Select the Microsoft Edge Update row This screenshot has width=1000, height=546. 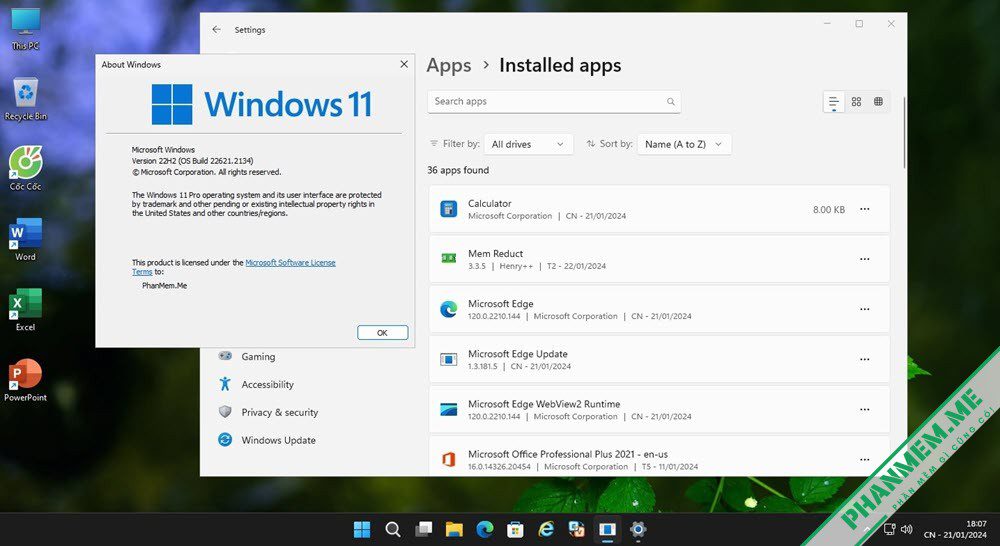point(659,359)
